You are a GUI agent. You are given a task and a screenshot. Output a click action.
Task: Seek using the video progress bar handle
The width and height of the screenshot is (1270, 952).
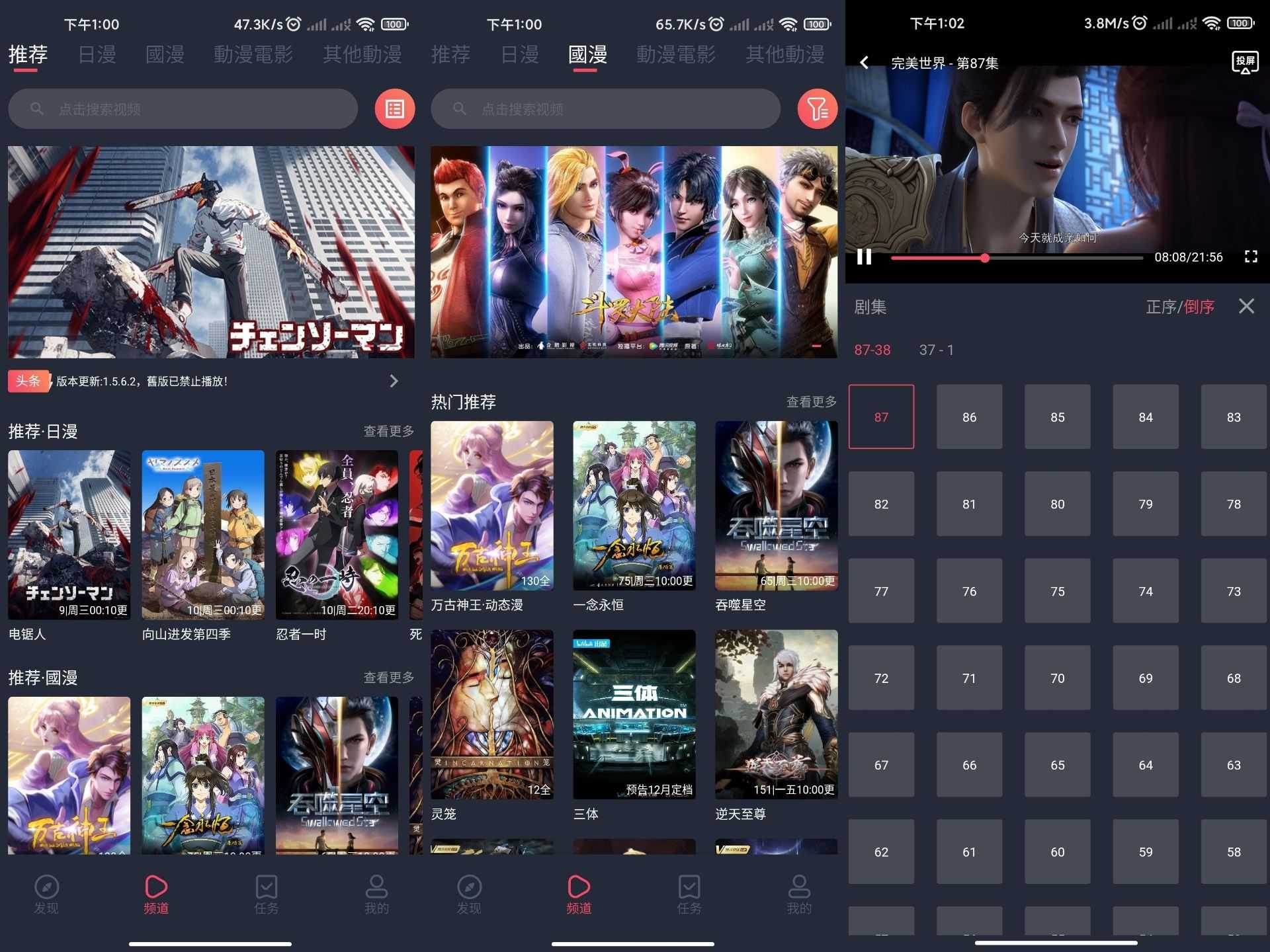tap(985, 258)
